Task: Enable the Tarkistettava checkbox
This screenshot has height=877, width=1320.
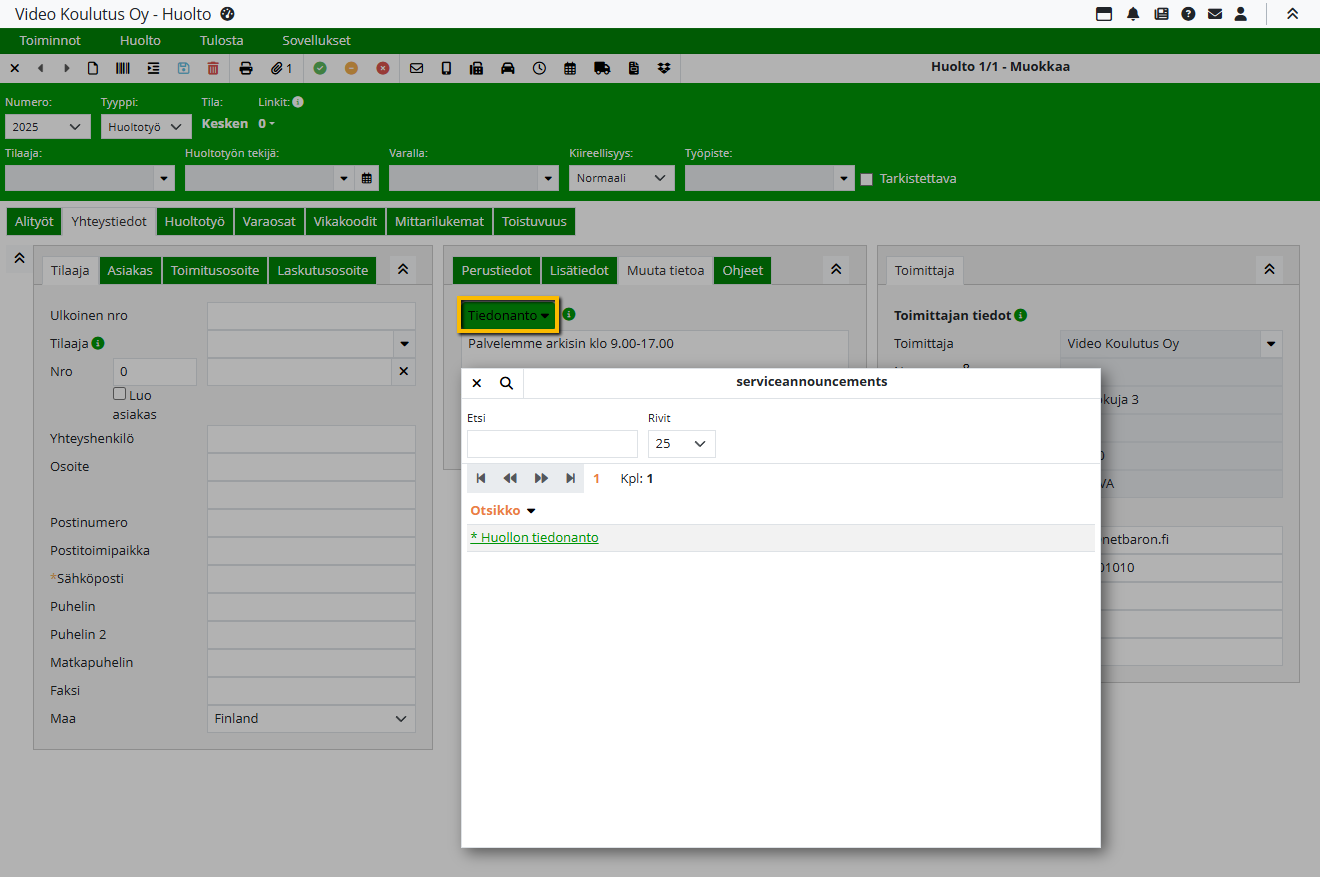Action: tap(867, 179)
